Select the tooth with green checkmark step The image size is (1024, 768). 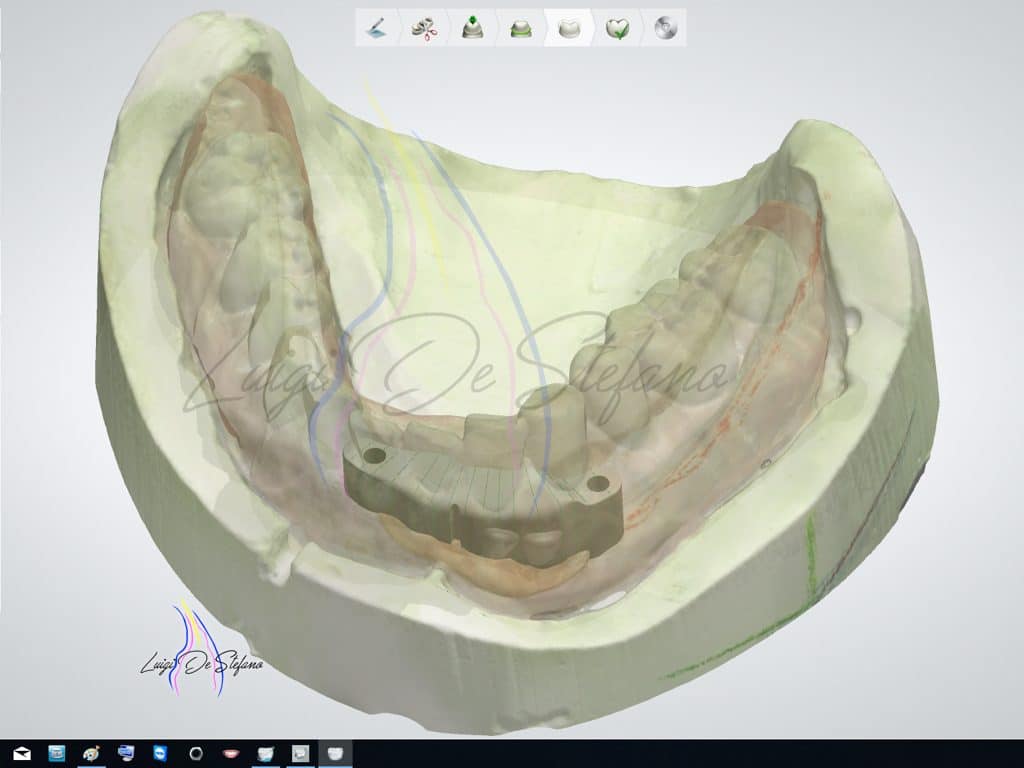616,28
